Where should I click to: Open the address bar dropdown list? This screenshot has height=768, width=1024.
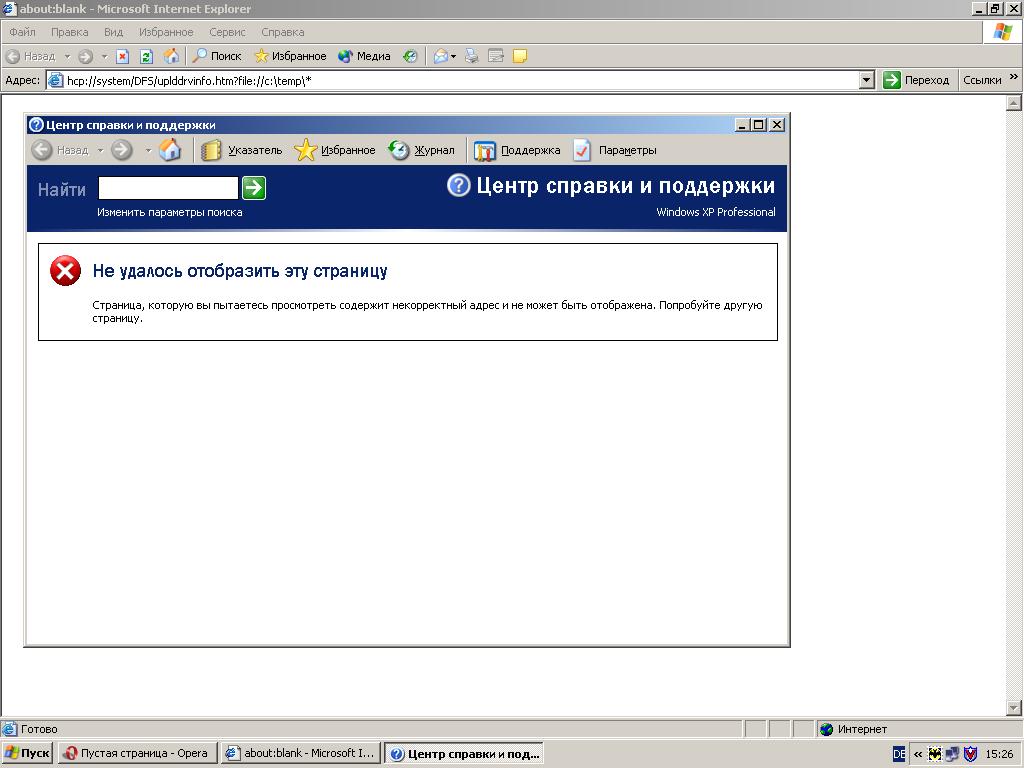click(x=867, y=80)
